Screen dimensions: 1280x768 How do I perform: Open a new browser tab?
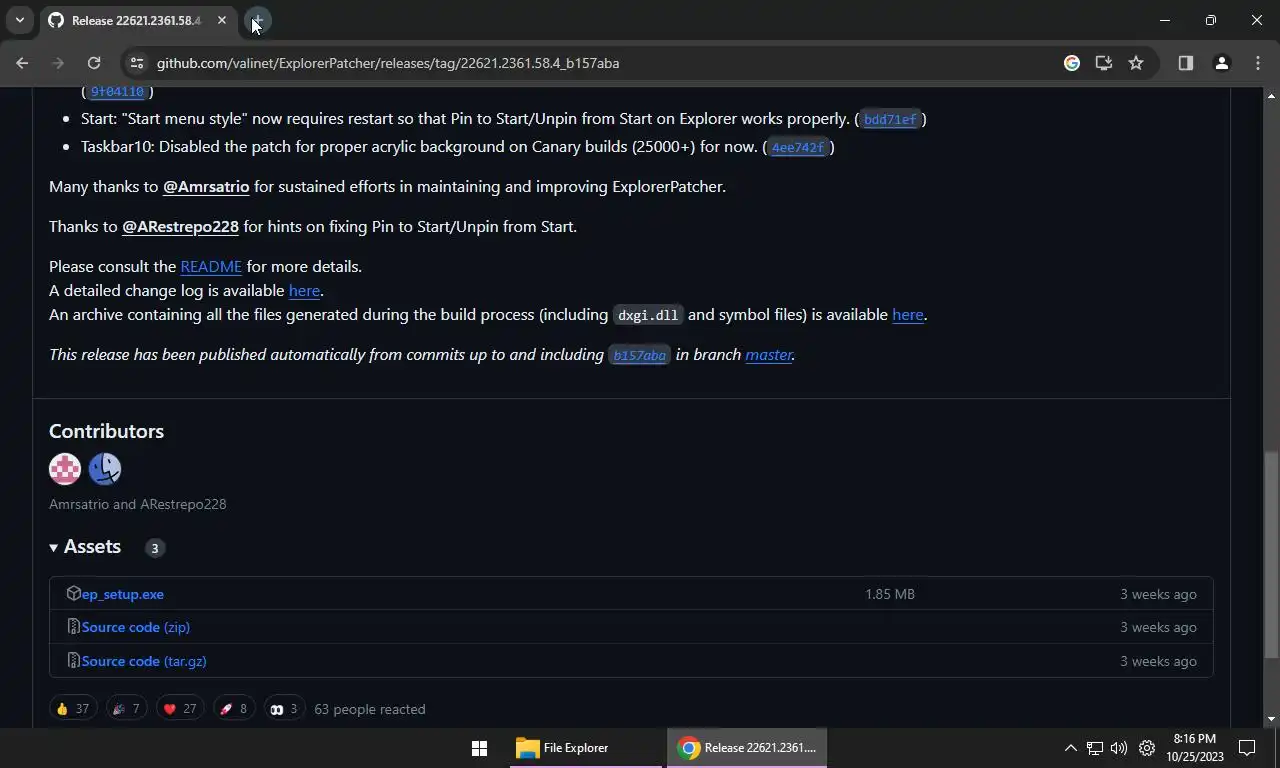[257, 20]
